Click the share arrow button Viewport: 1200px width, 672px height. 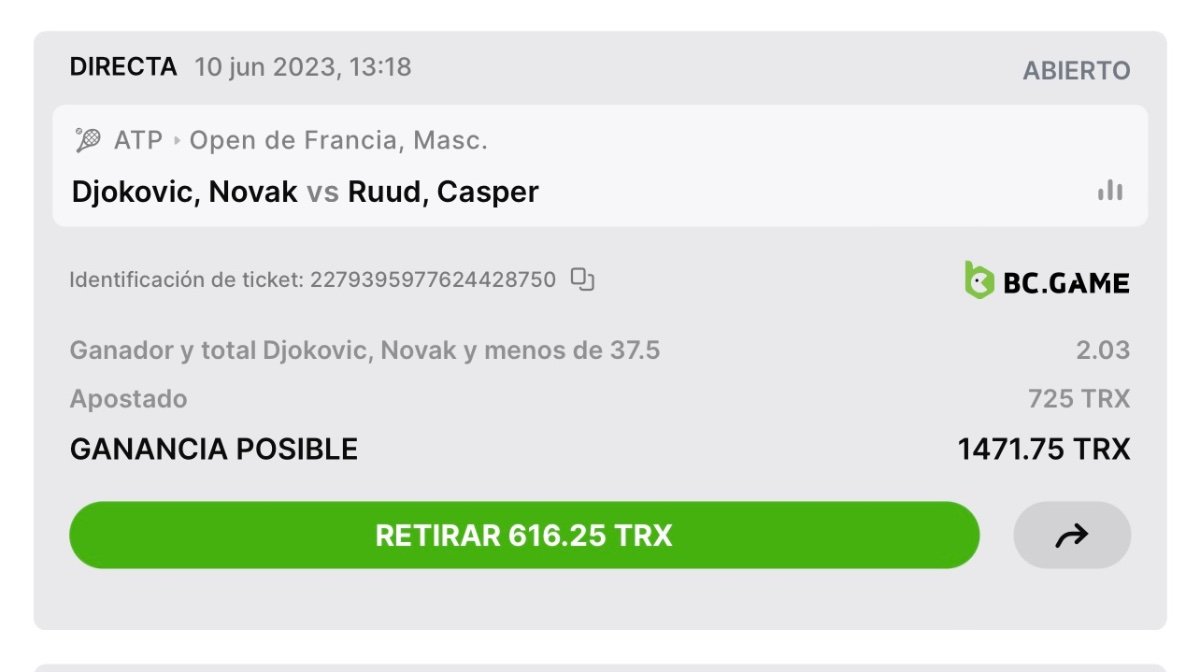(x=1072, y=536)
